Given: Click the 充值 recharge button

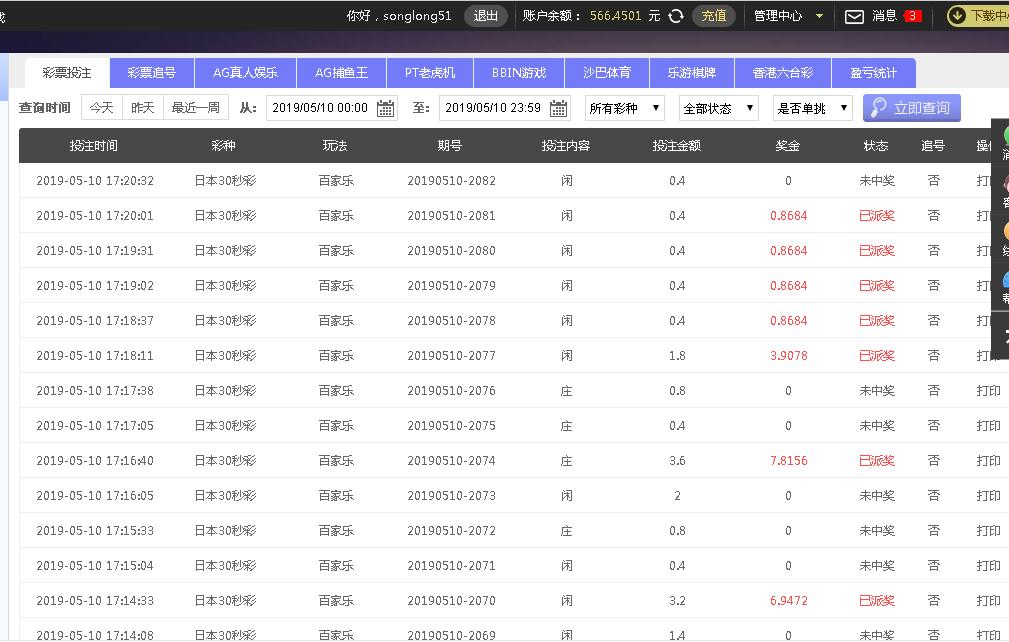Looking at the screenshot, I should click(x=713, y=16).
